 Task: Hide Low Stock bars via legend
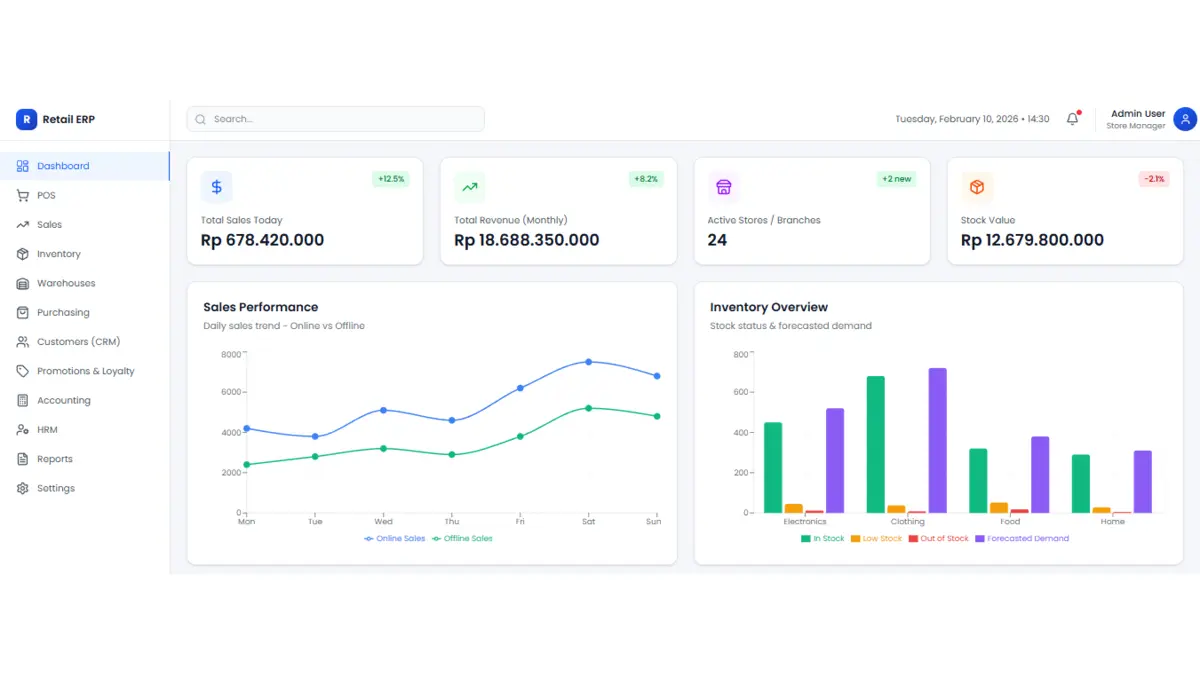(876, 538)
